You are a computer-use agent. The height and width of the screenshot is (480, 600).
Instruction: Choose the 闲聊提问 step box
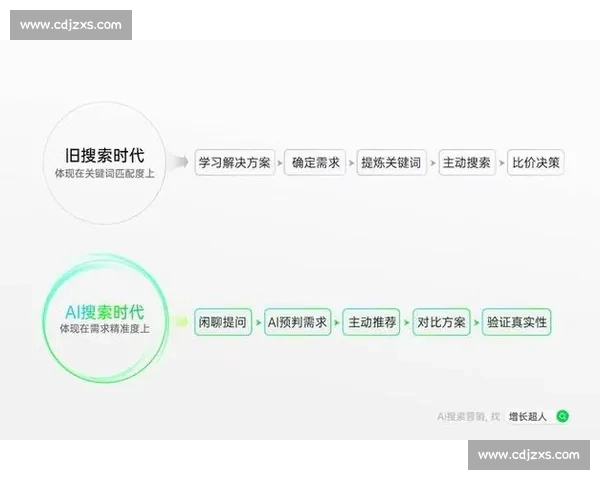pyautogui.click(x=223, y=322)
